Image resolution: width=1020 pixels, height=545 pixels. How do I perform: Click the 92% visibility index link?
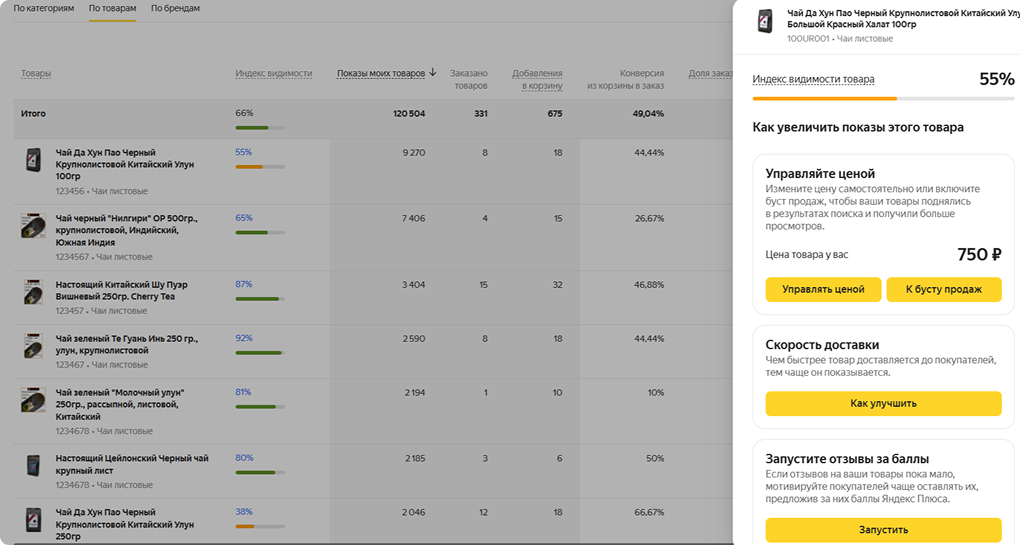[x=243, y=338]
